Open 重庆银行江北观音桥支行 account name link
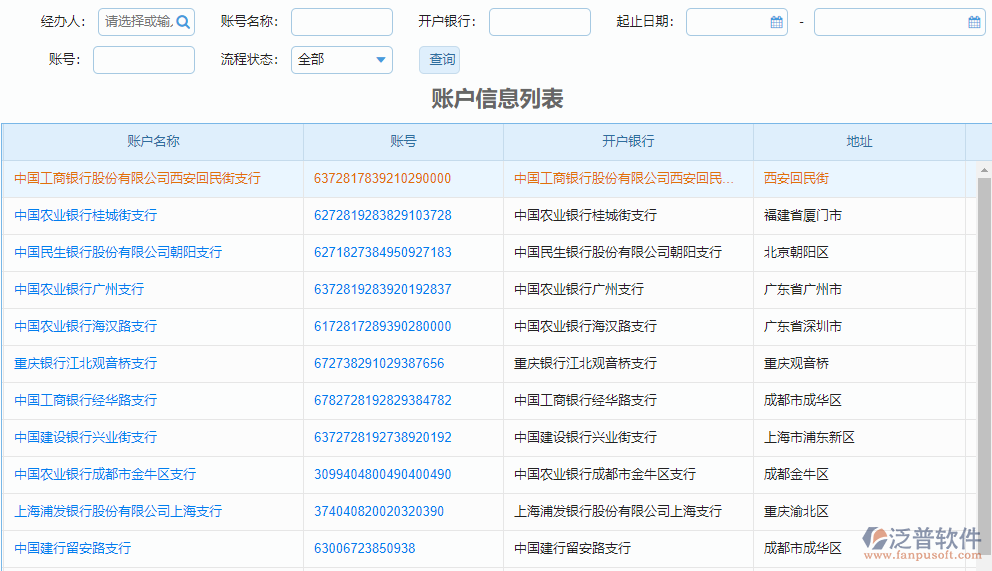This screenshot has height=571, width=992. coord(85,363)
